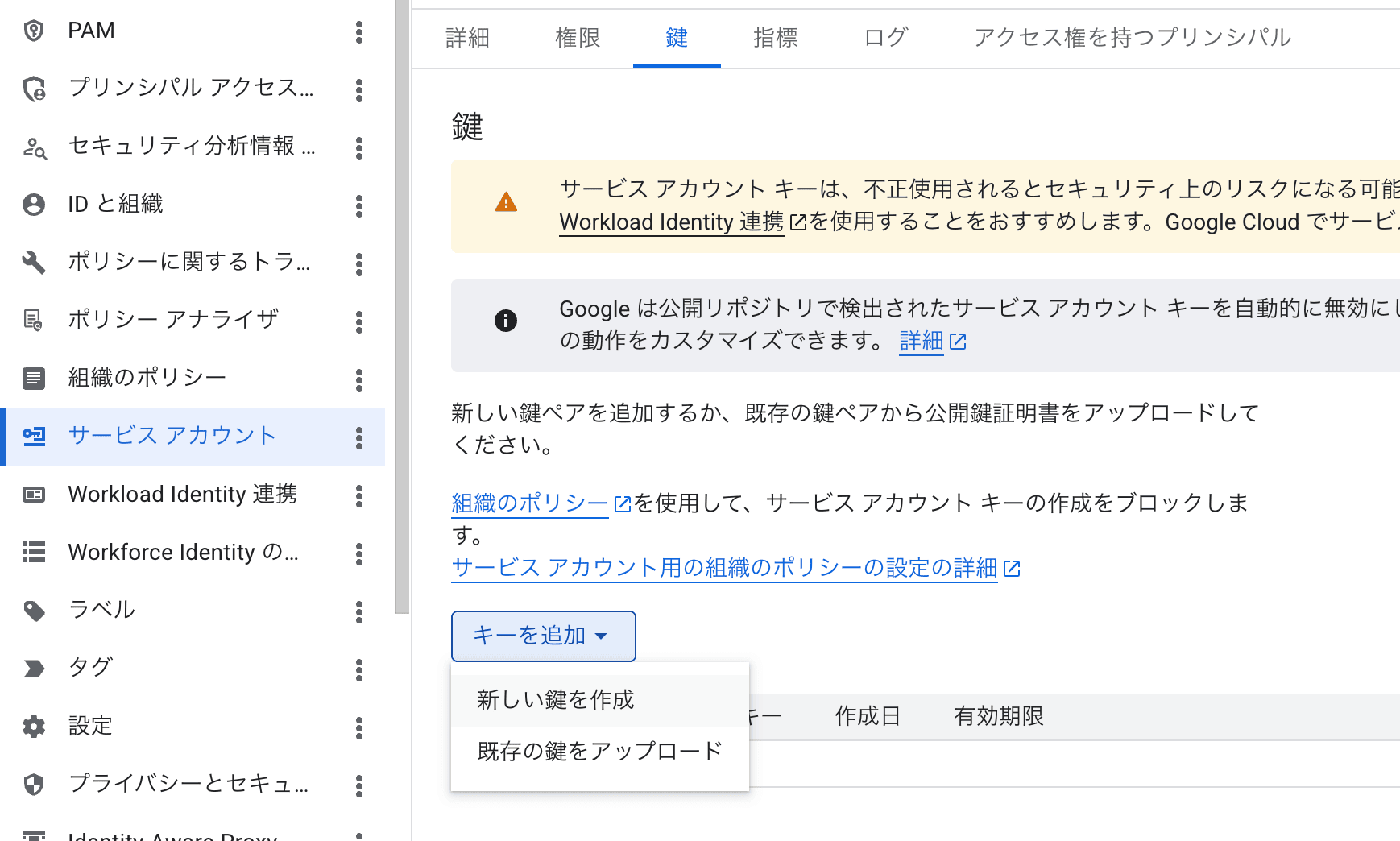Open the three-dot menu for ポリシーに関するトラ…

[x=359, y=264]
